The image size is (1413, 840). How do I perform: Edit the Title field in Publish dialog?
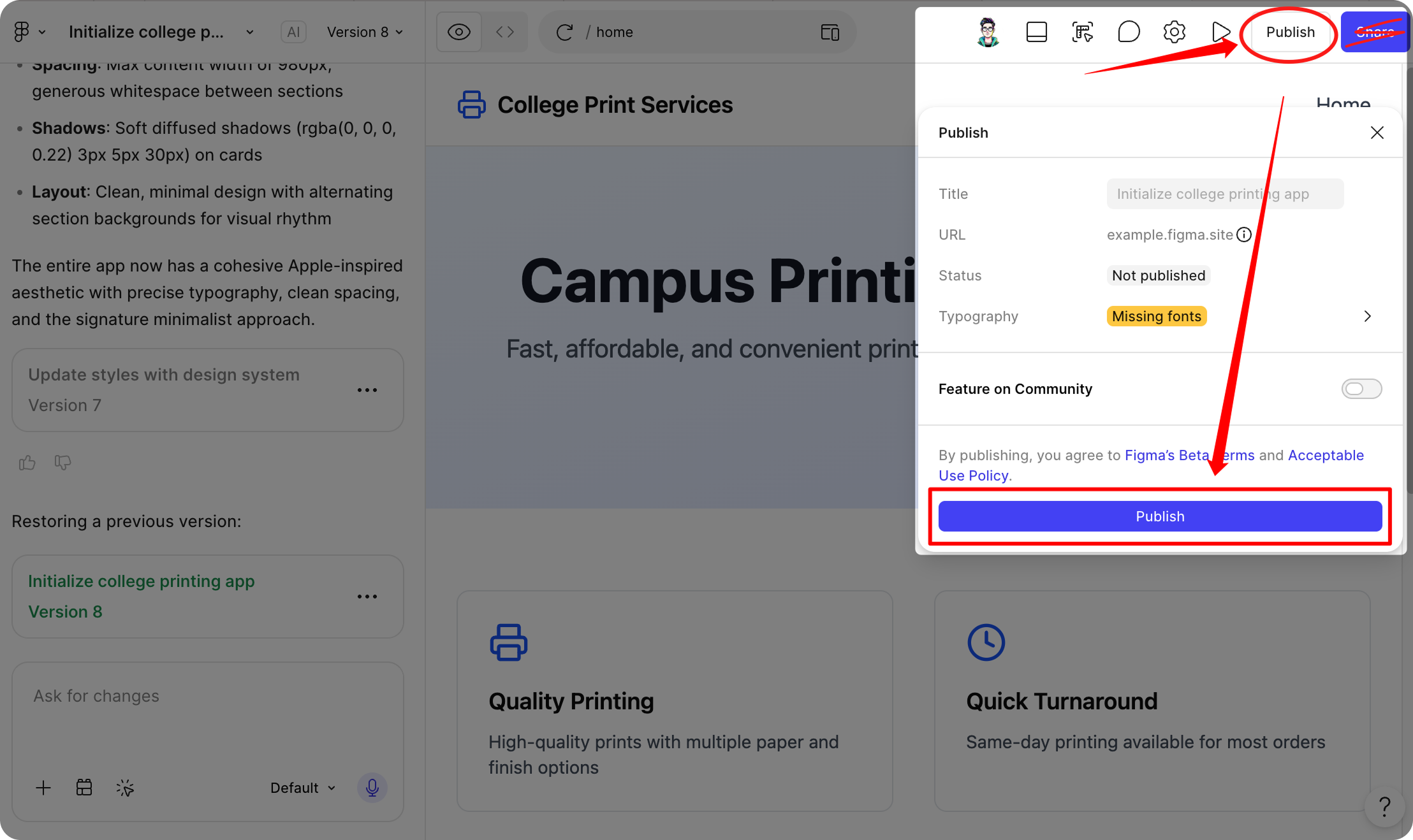[1225, 194]
